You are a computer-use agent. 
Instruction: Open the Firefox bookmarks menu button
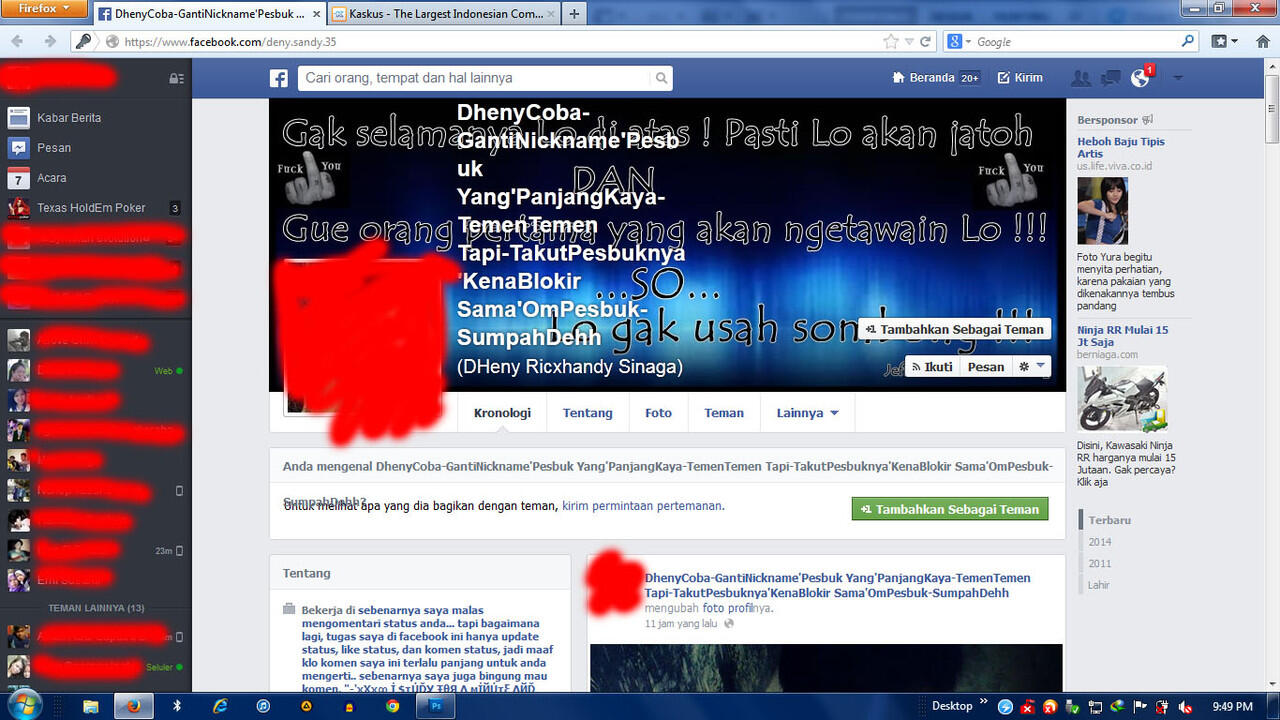pyautogui.click(x=1224, y=41)
